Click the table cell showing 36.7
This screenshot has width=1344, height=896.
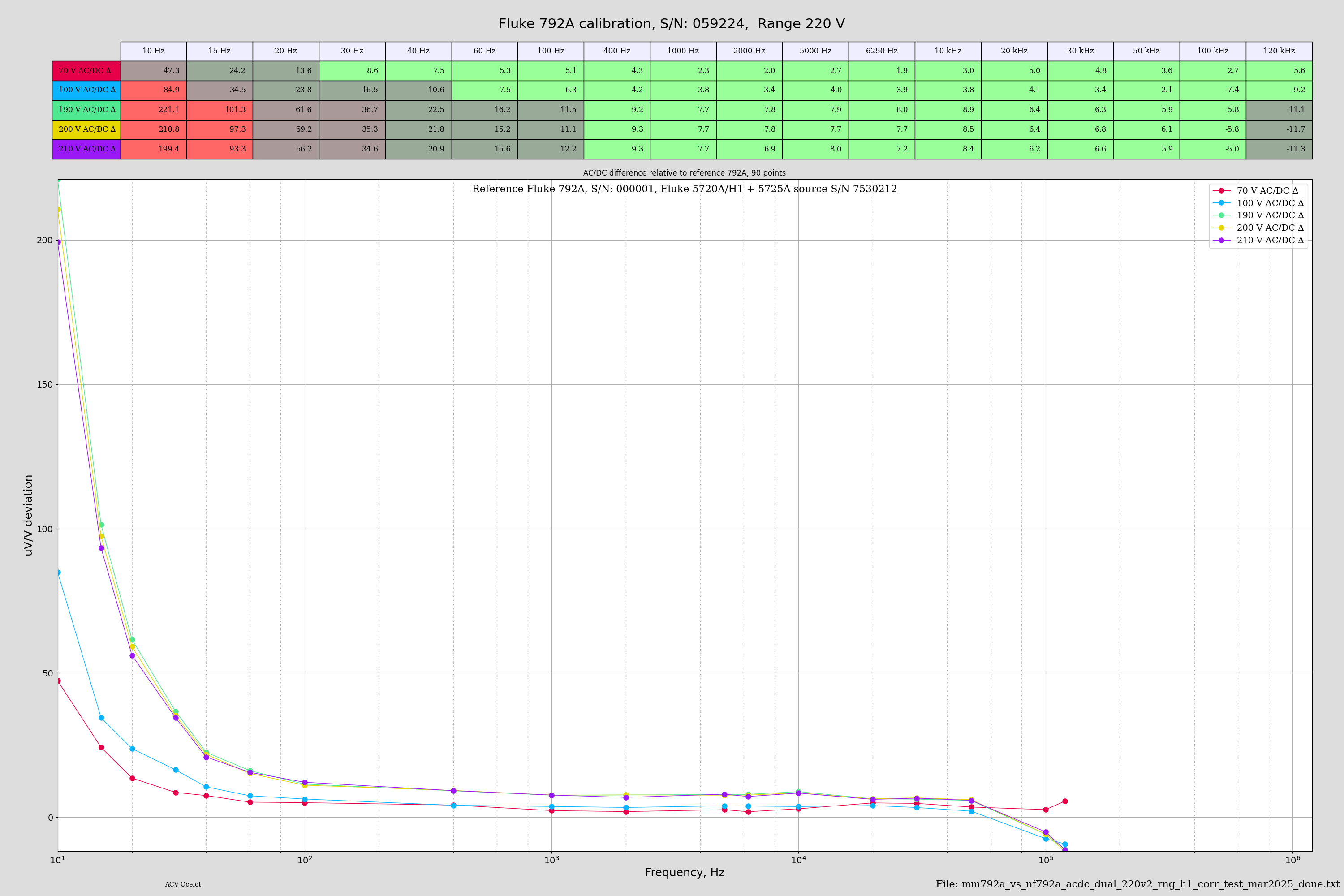(352, 110)
